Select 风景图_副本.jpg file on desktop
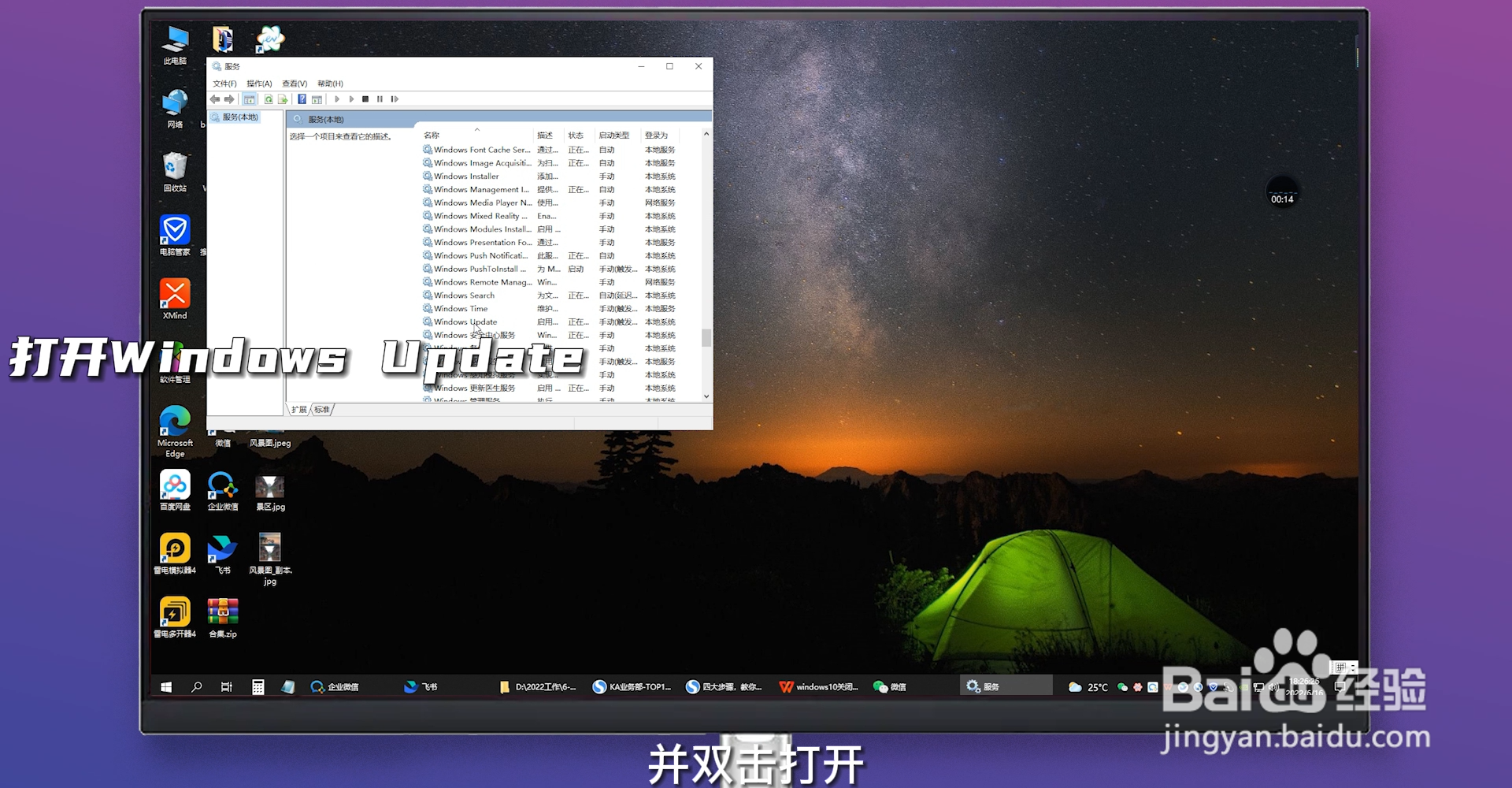 (270, 559)
